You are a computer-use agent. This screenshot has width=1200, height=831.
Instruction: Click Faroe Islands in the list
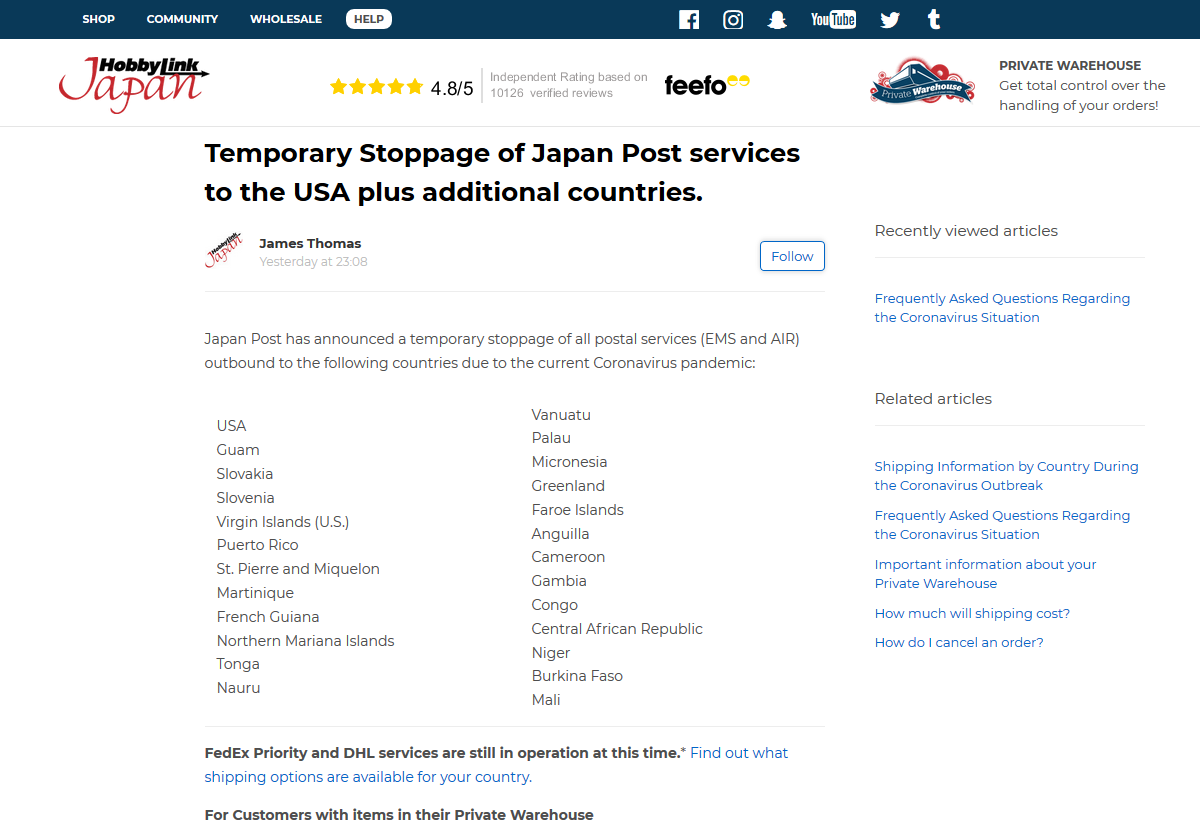(x=577, y=510)
